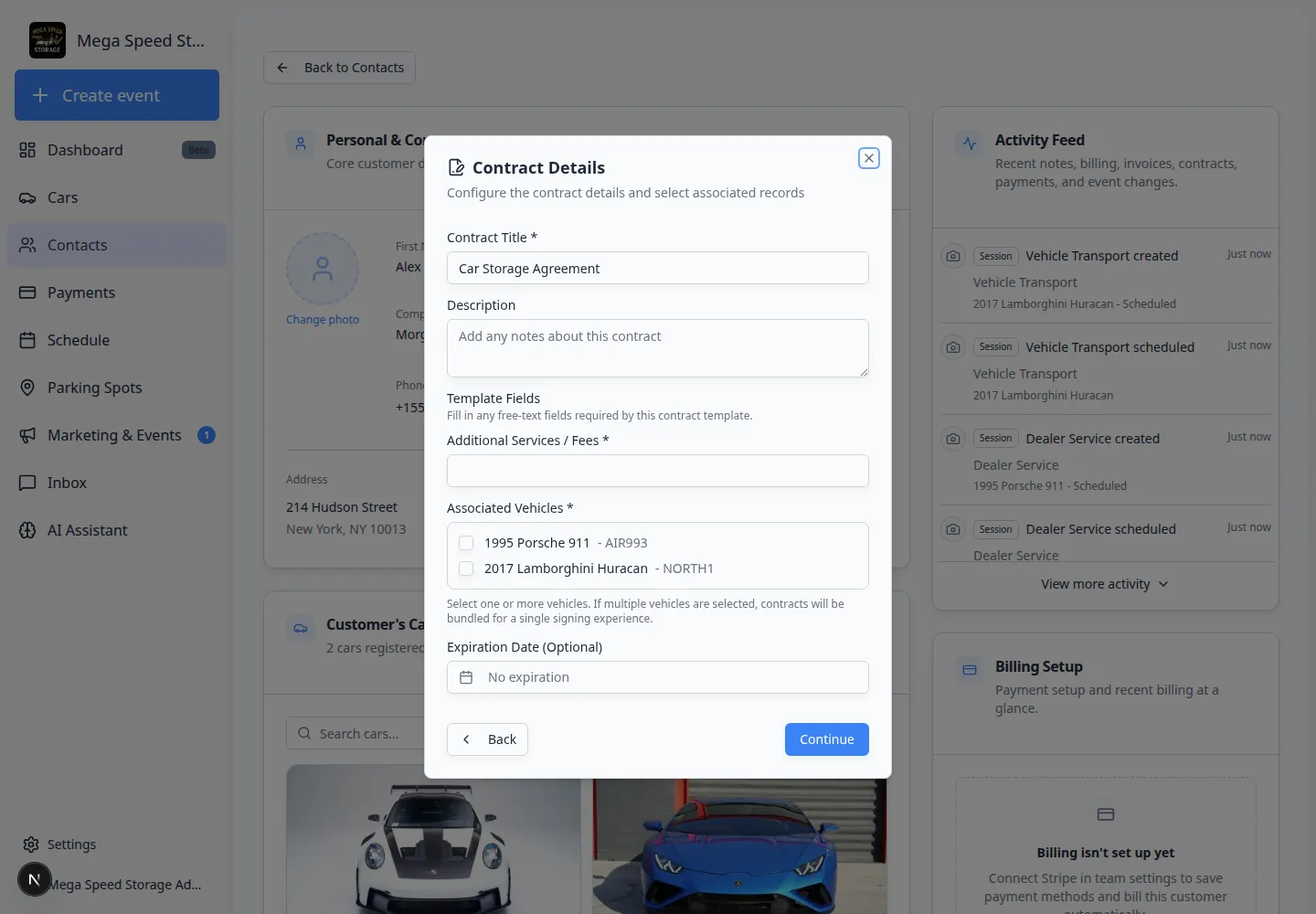Open Cars in the sidebar
This screenshot has height=914, width=1316.
[117, 197]
